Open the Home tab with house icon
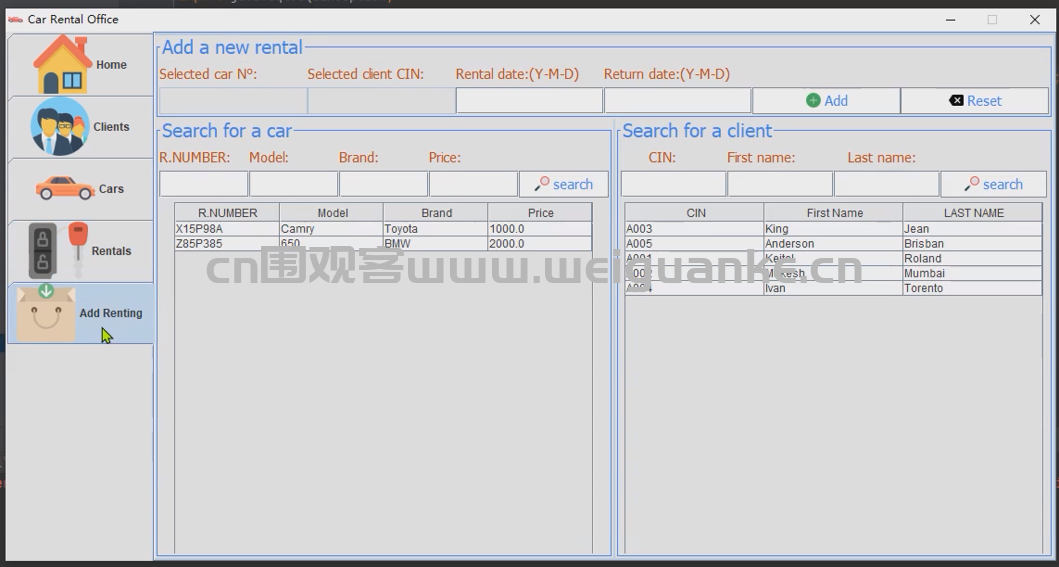 pos(80,65)
